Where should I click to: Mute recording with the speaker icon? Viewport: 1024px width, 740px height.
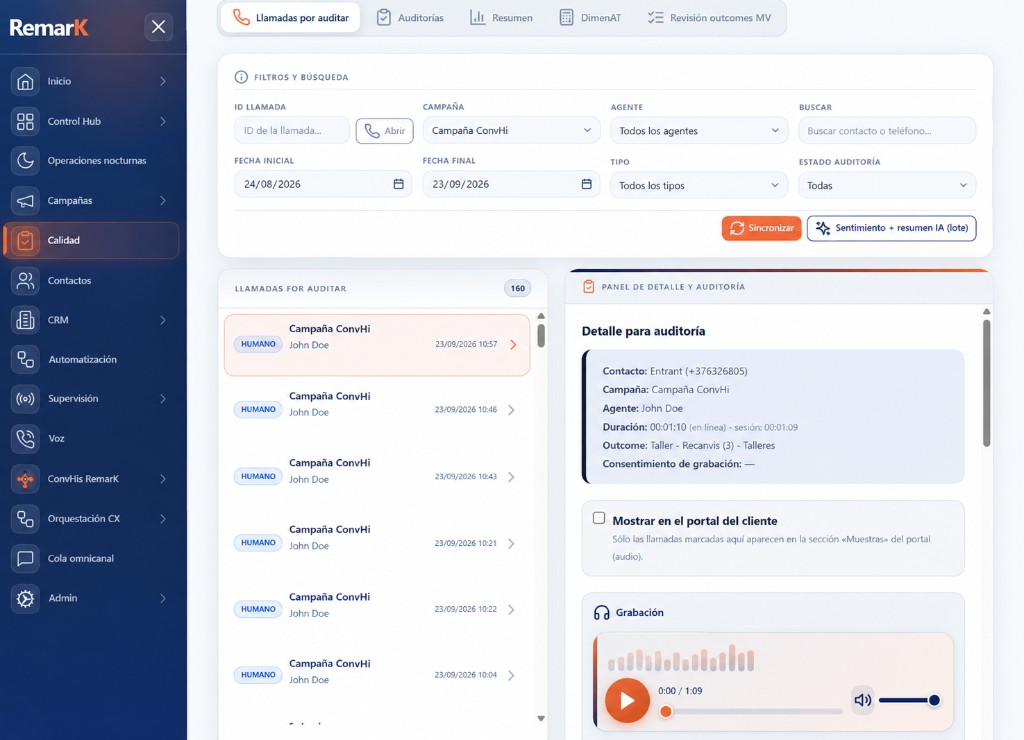pyautogui.click(x=863, y=700)
